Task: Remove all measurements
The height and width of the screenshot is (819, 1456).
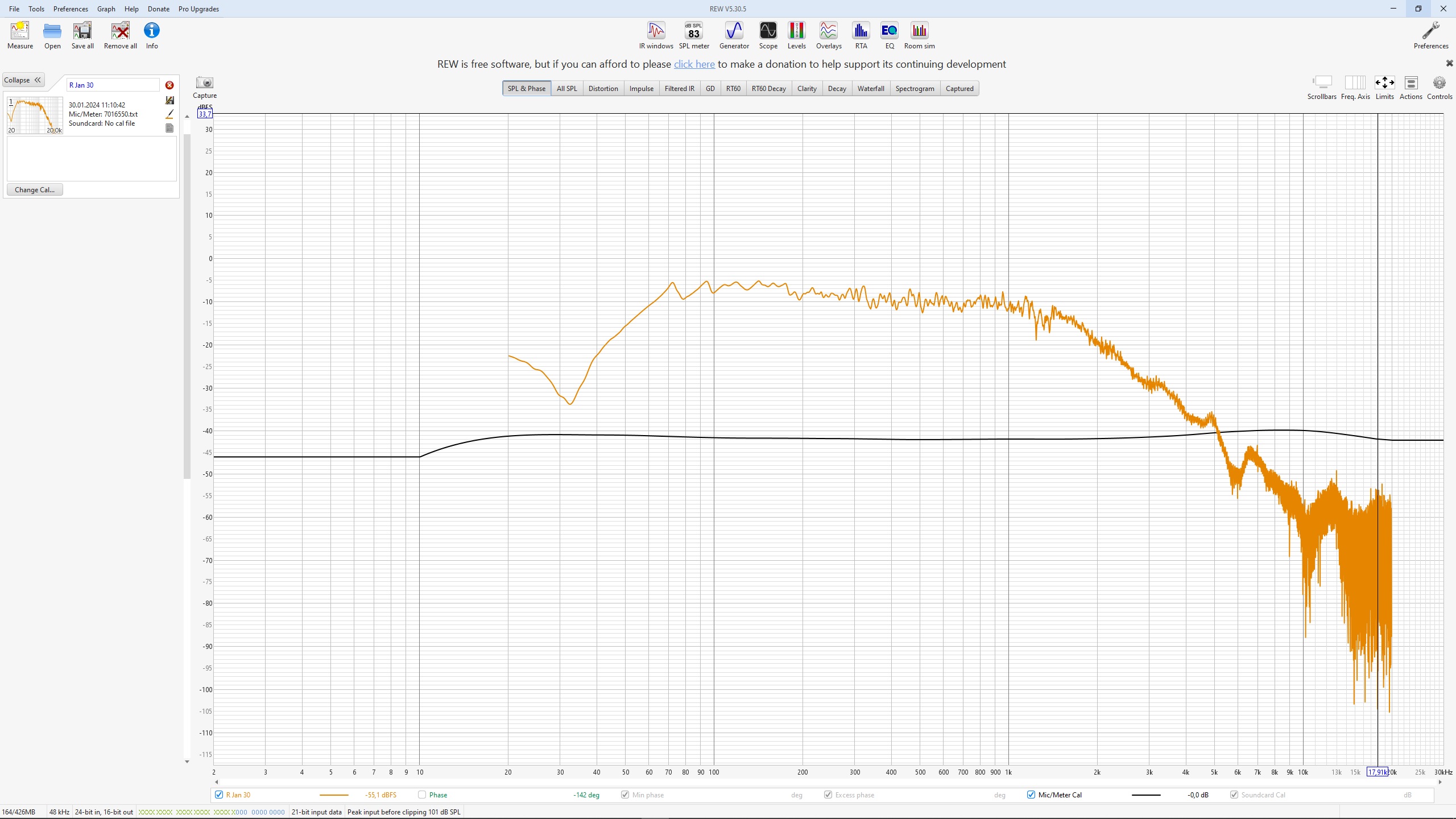Action: coord(121,35)
